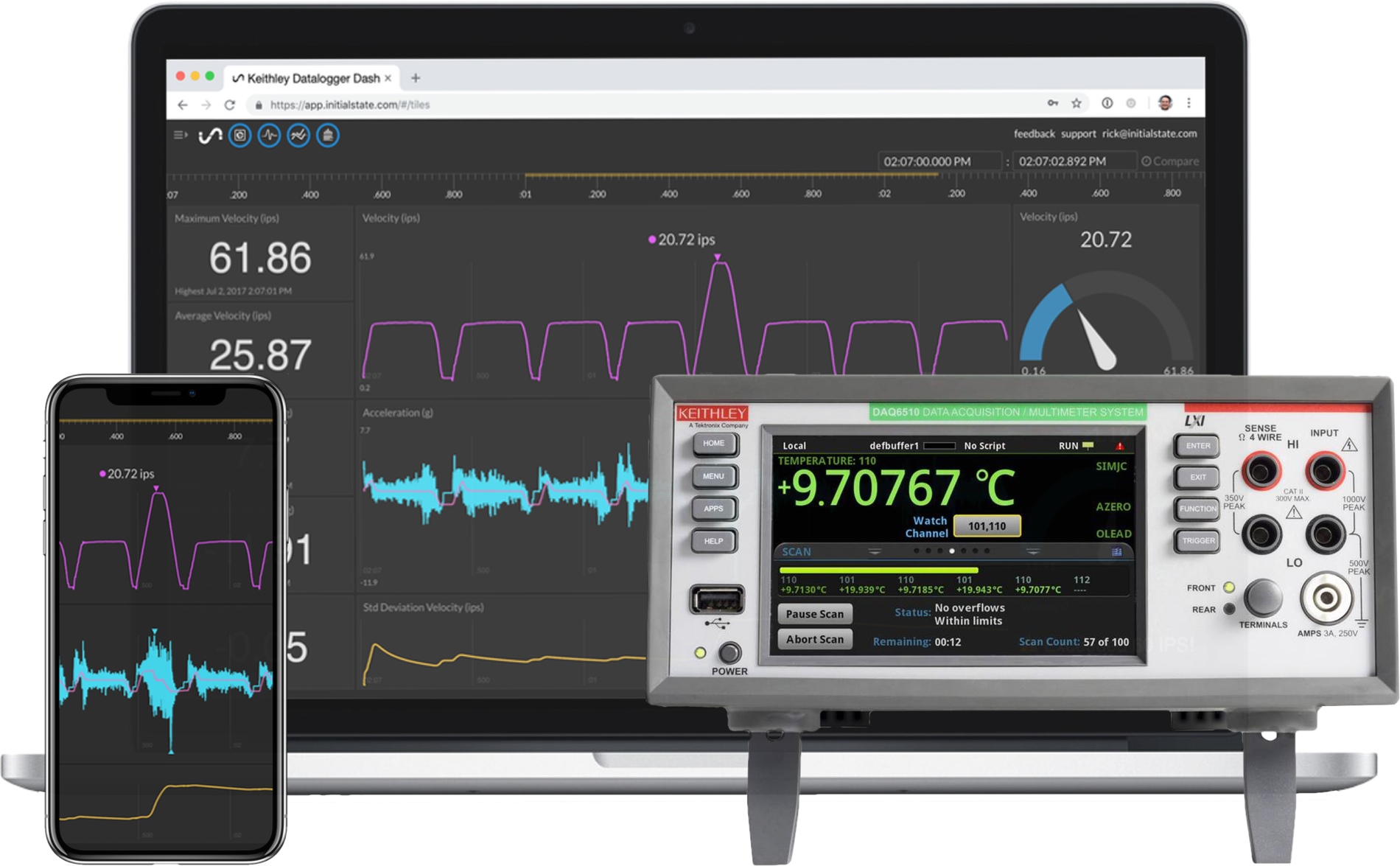
Task: Click the key icon in address bar
Action: click(x=1053, y=104)
